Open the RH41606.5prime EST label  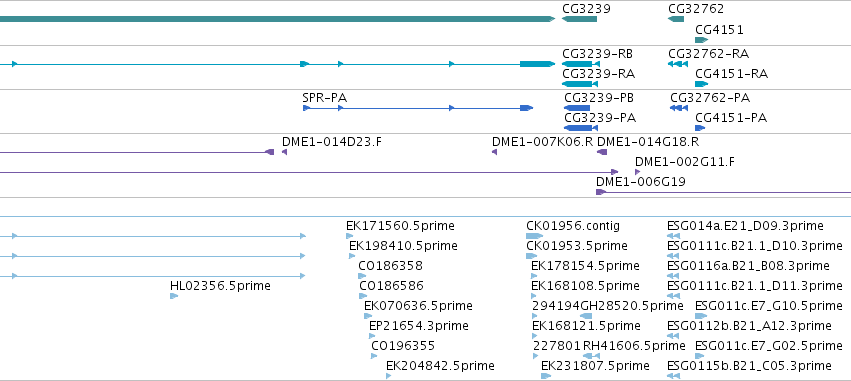click(x=634, y=346)
